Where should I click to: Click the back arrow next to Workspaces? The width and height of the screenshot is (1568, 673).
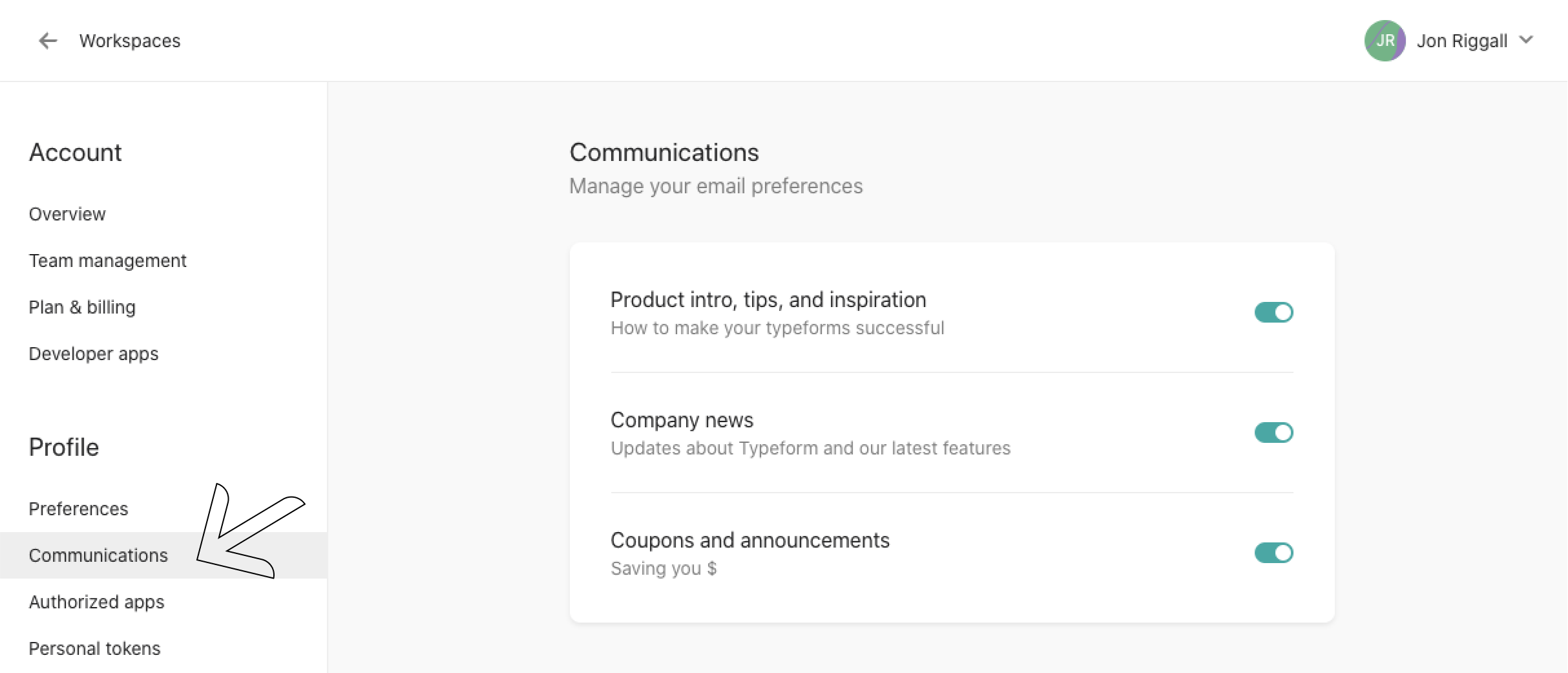[48, 41]
